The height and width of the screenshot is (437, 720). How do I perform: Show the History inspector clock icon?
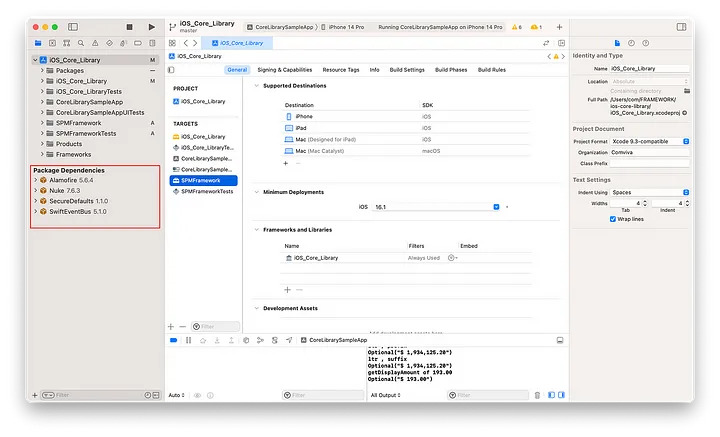tap(631, 43)
